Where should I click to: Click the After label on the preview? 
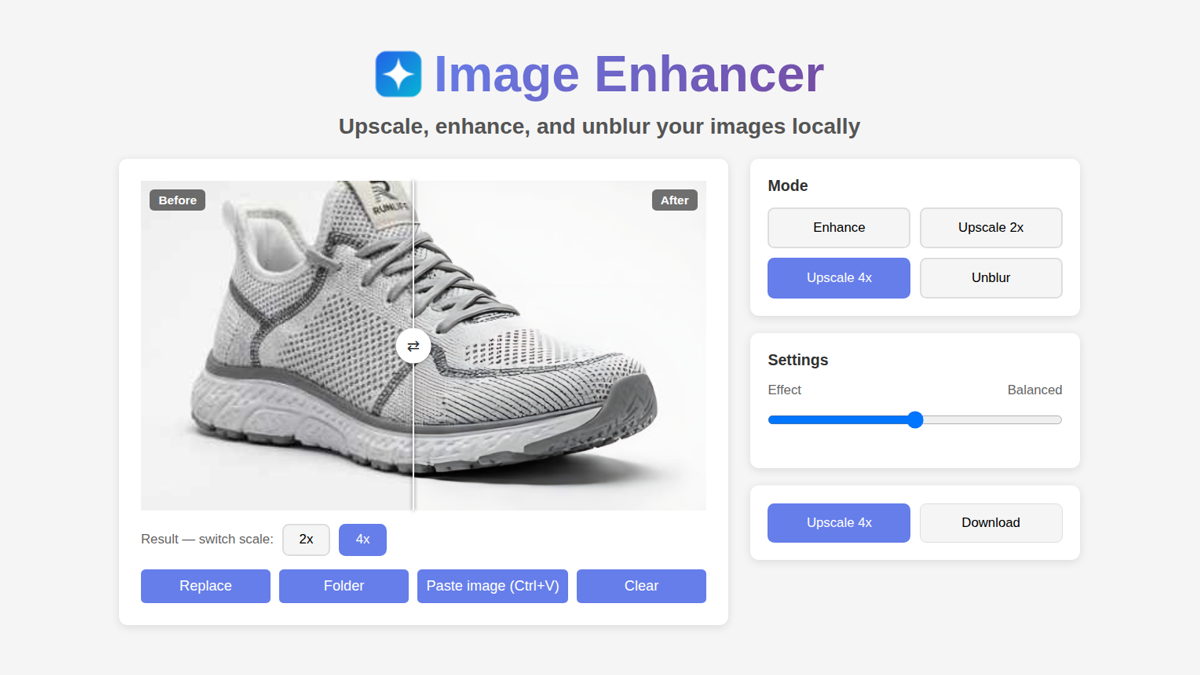[x=675, y=200]
